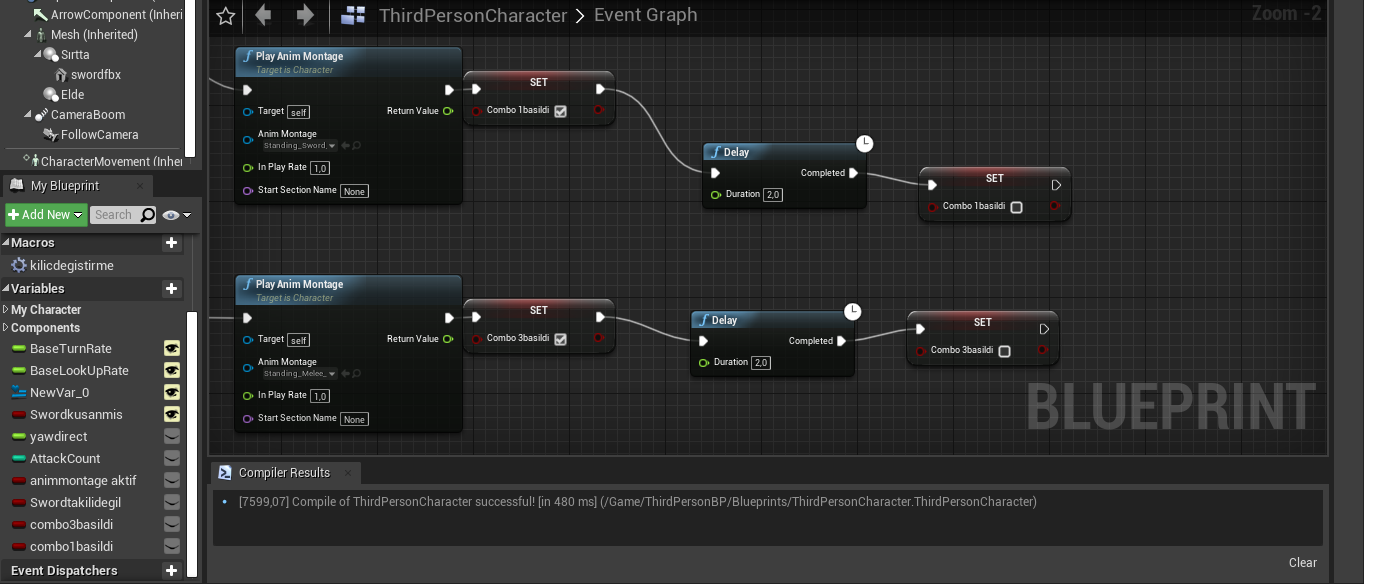Open the Standing_Sword anim montage dropdown
The height and width of the screenshot is (584, 1386).
[298, 146]
